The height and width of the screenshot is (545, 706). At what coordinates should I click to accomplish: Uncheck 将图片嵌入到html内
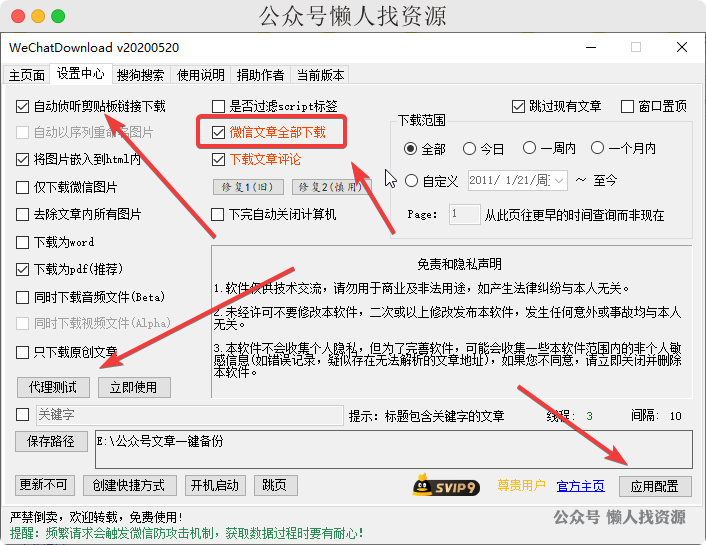pyautogui.click(x=23, y=159)
